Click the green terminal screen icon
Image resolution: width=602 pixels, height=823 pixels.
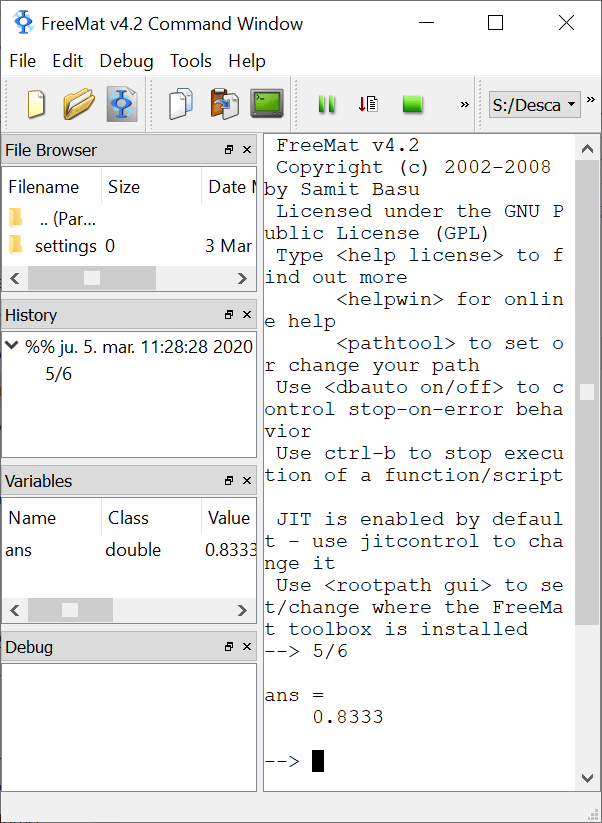coord(266,104)
